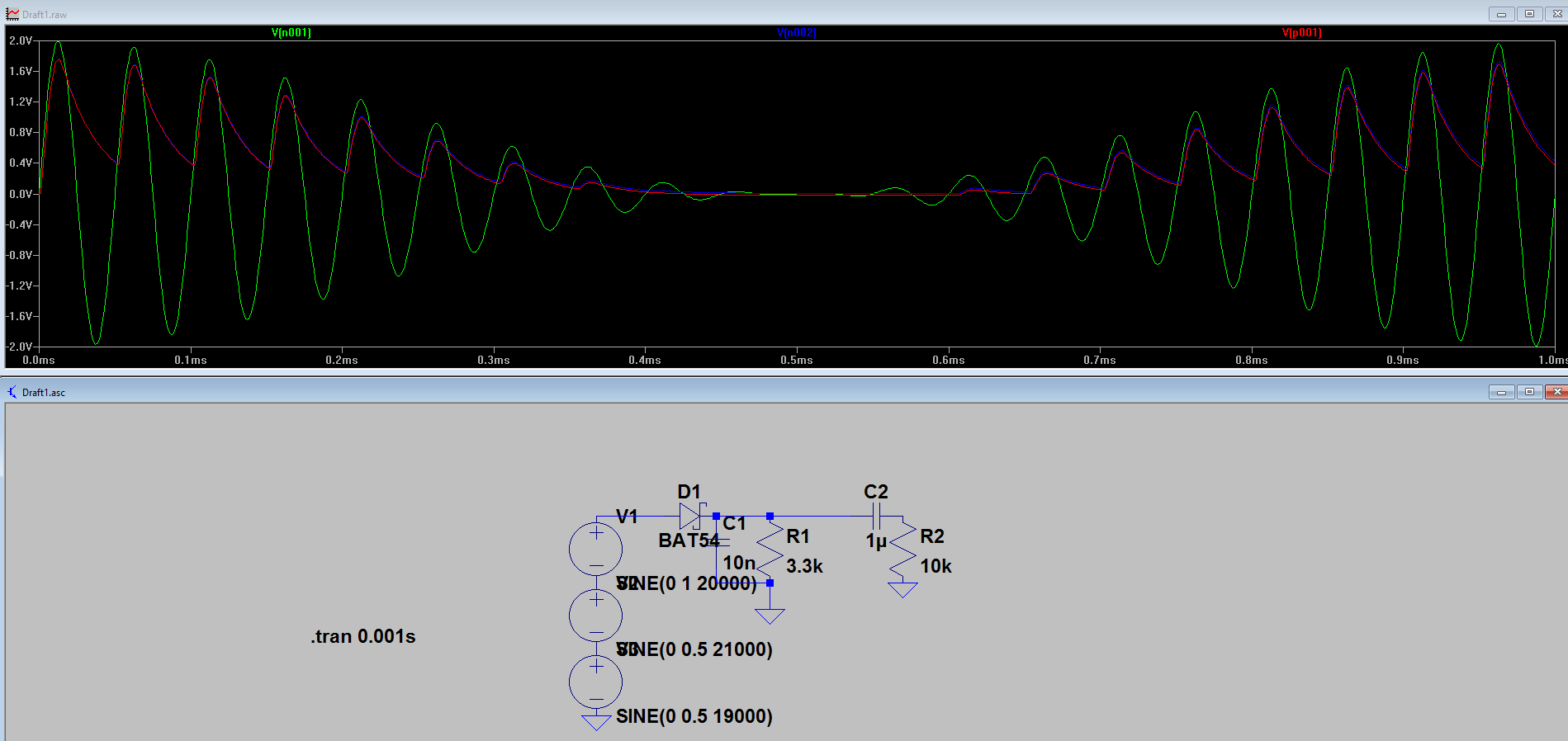Image resolution: width=1568 pixels, height=741 pixels.
Task: Click the .tran 0.001s simulation directive
Action: pyautogui.click(x=363, y=636)
